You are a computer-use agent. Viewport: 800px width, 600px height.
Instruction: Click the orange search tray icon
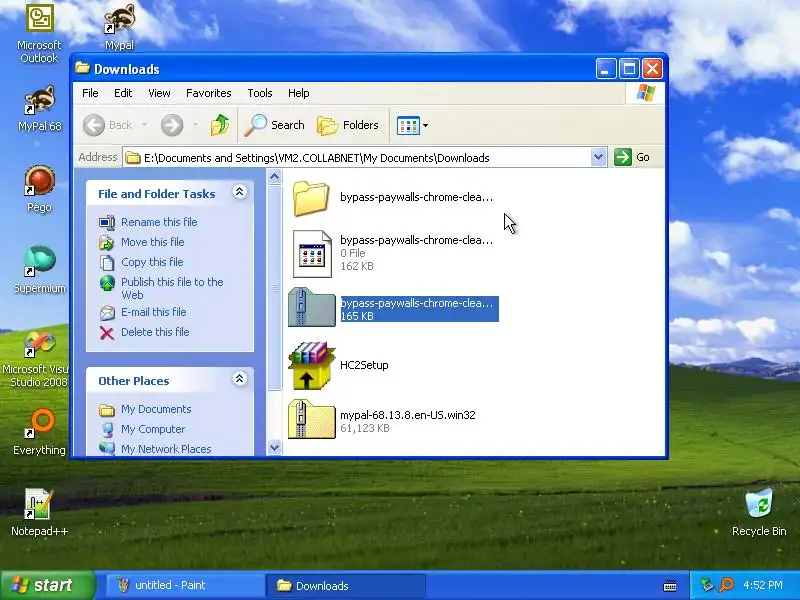[x=727, y=585]
